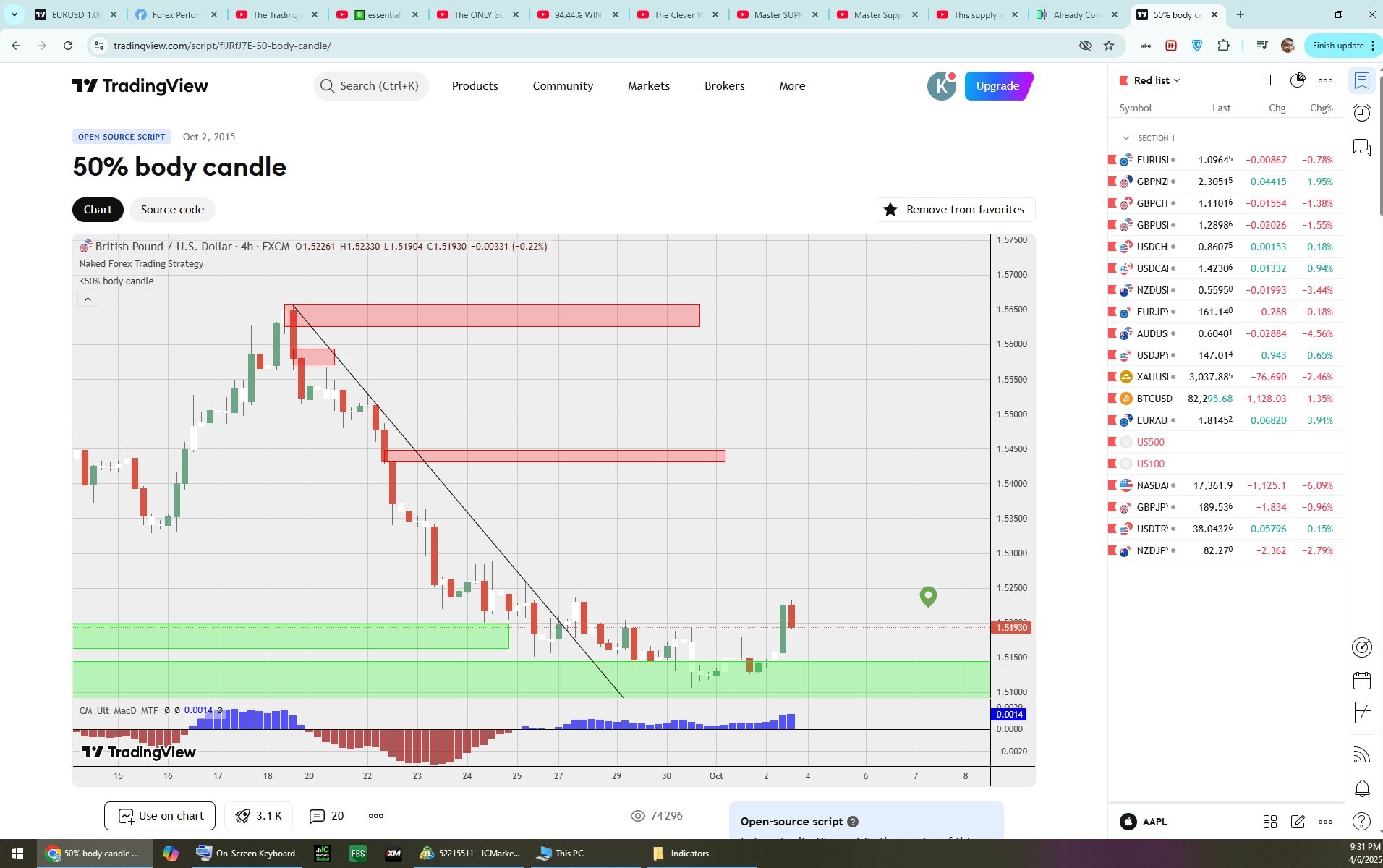Open the Brokers menu
The width and height of the screenshot is (1383, 868).
tap(724, 86)
